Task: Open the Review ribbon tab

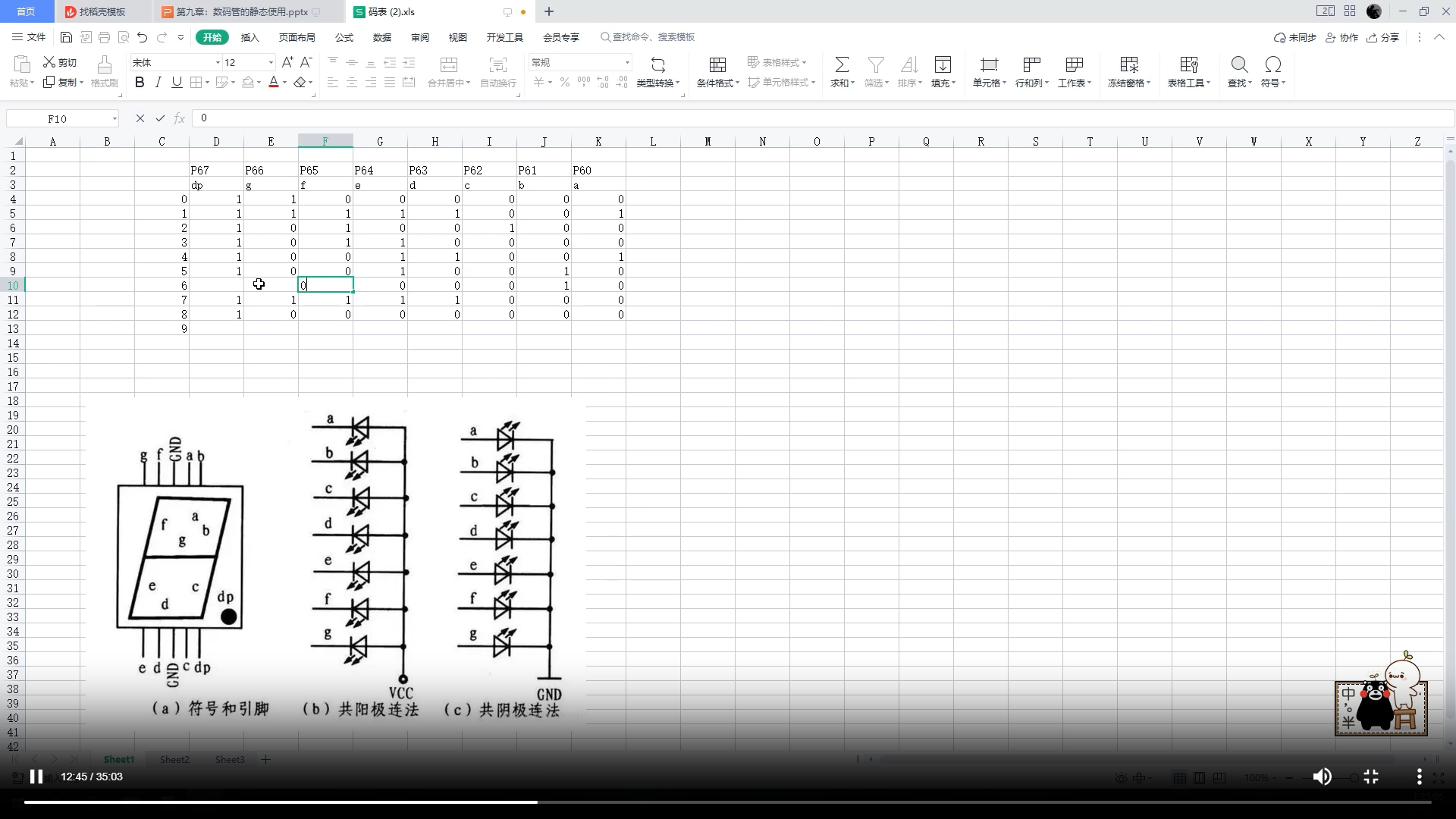Action: pos(420,37)
